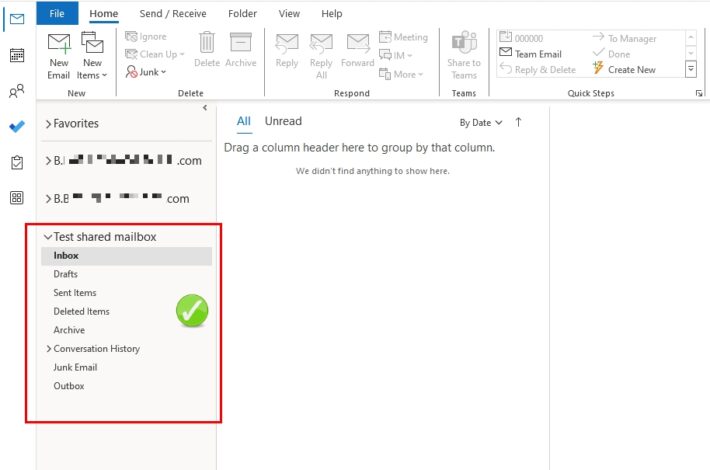This screenshot has width=710, height=470.
Task: Switch to the Send / Receive tab
Action: pos(173,14)
